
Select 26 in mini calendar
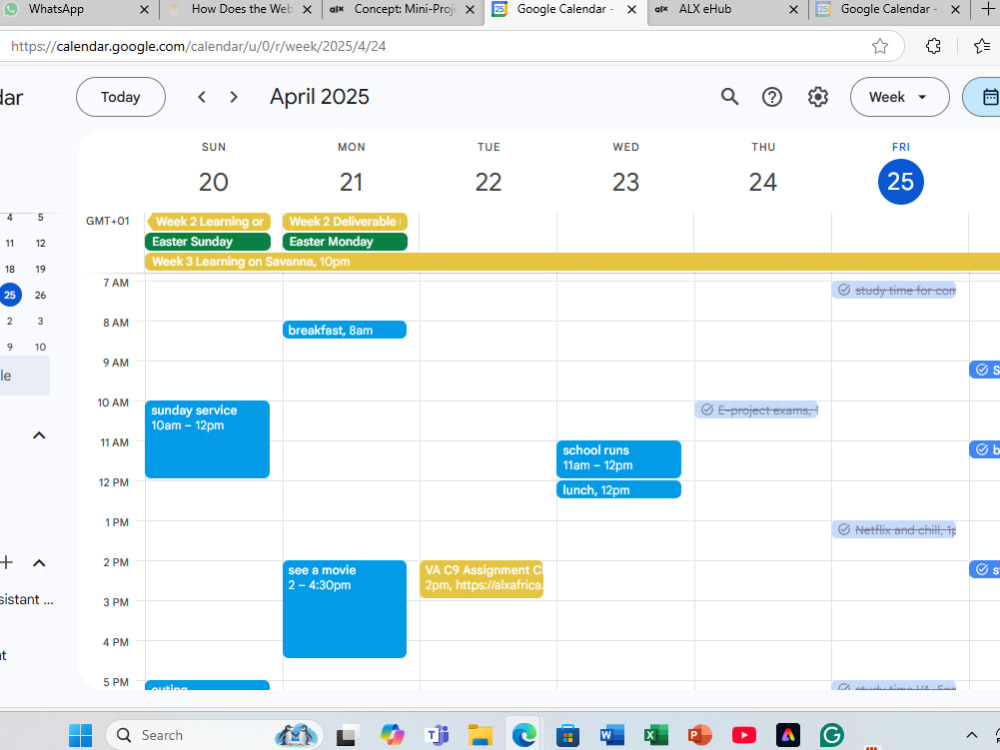point(40,295)
